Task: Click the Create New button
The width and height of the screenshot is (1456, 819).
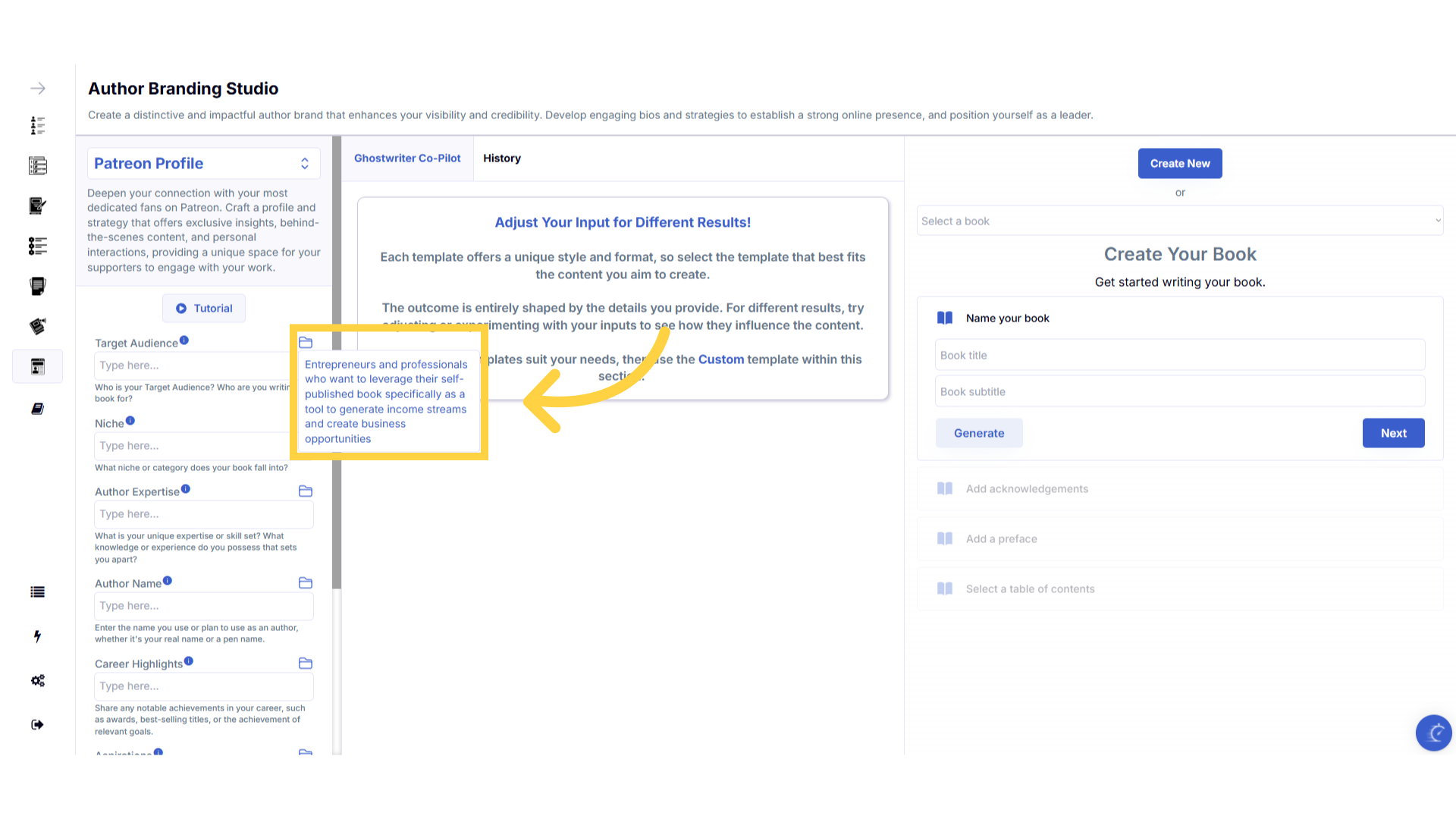Action: click(x=1180, y=164)
